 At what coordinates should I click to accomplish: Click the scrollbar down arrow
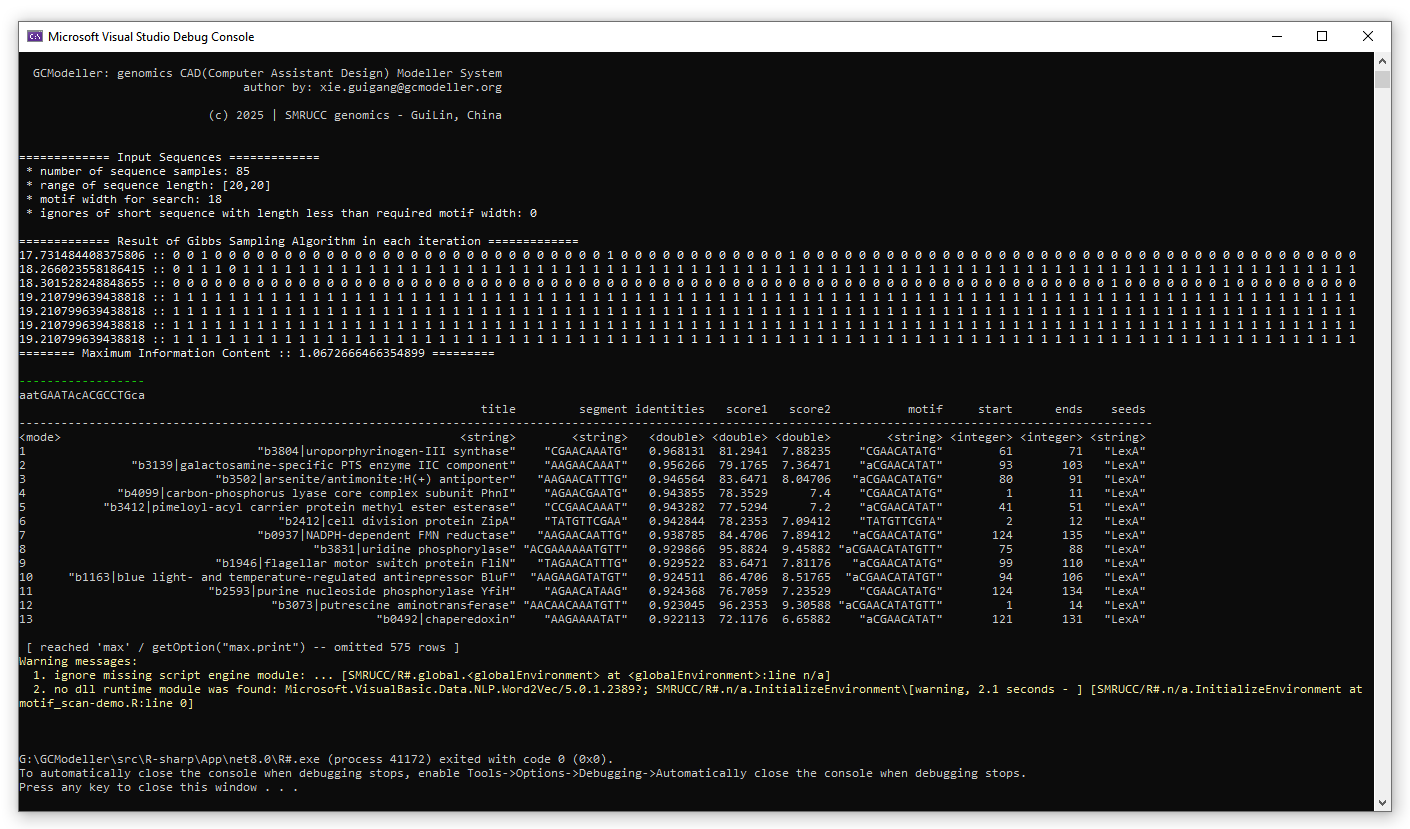[x=1382, y=802]
